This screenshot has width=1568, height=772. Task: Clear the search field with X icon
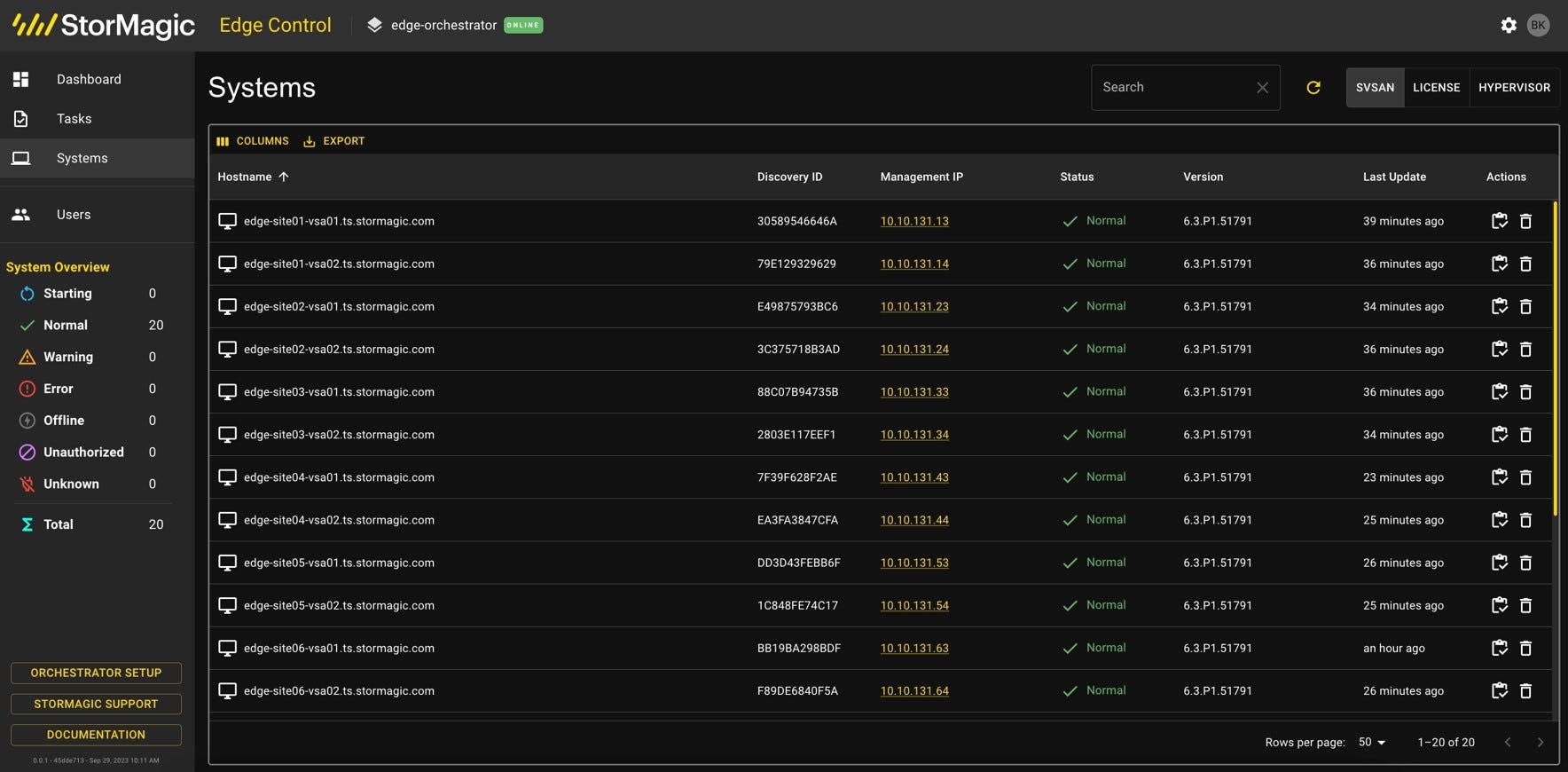(x=1262, y=88)
